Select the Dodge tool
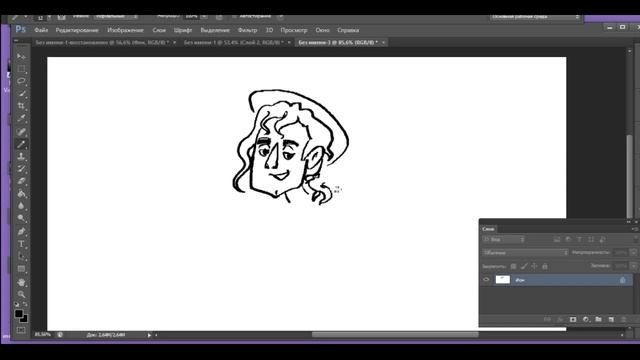The image size is (640, 360). 21,218
